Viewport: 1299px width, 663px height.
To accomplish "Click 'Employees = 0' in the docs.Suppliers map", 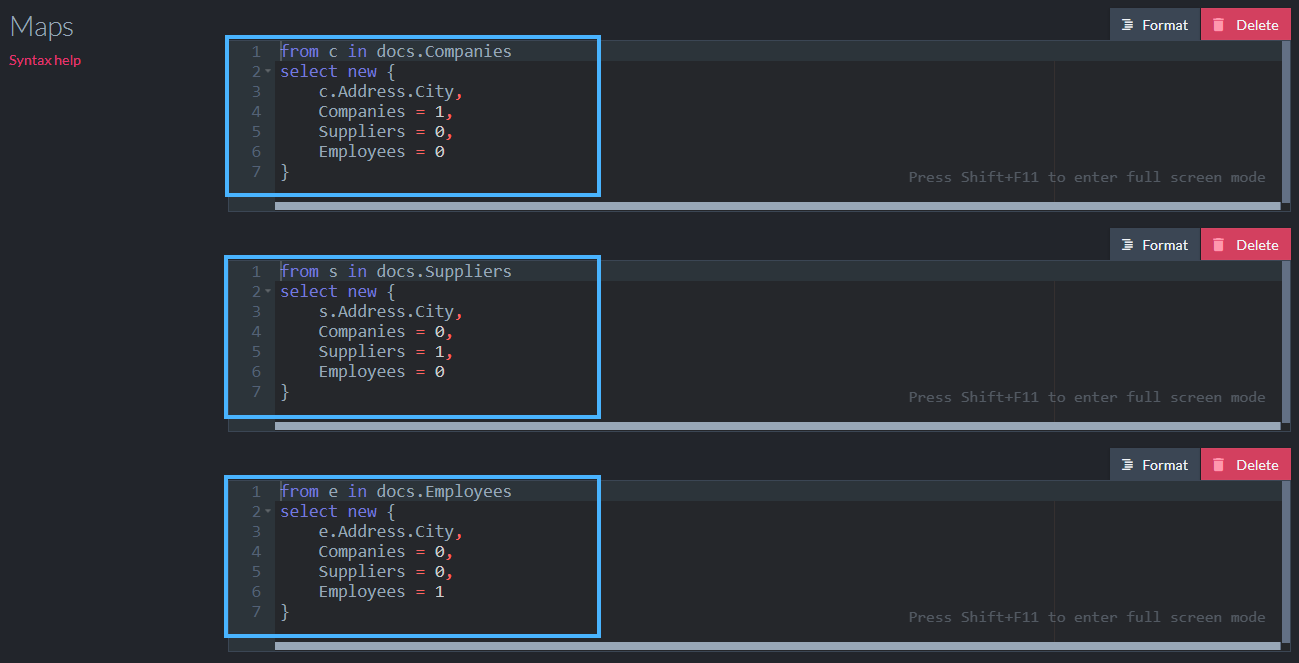I will 382,371.
